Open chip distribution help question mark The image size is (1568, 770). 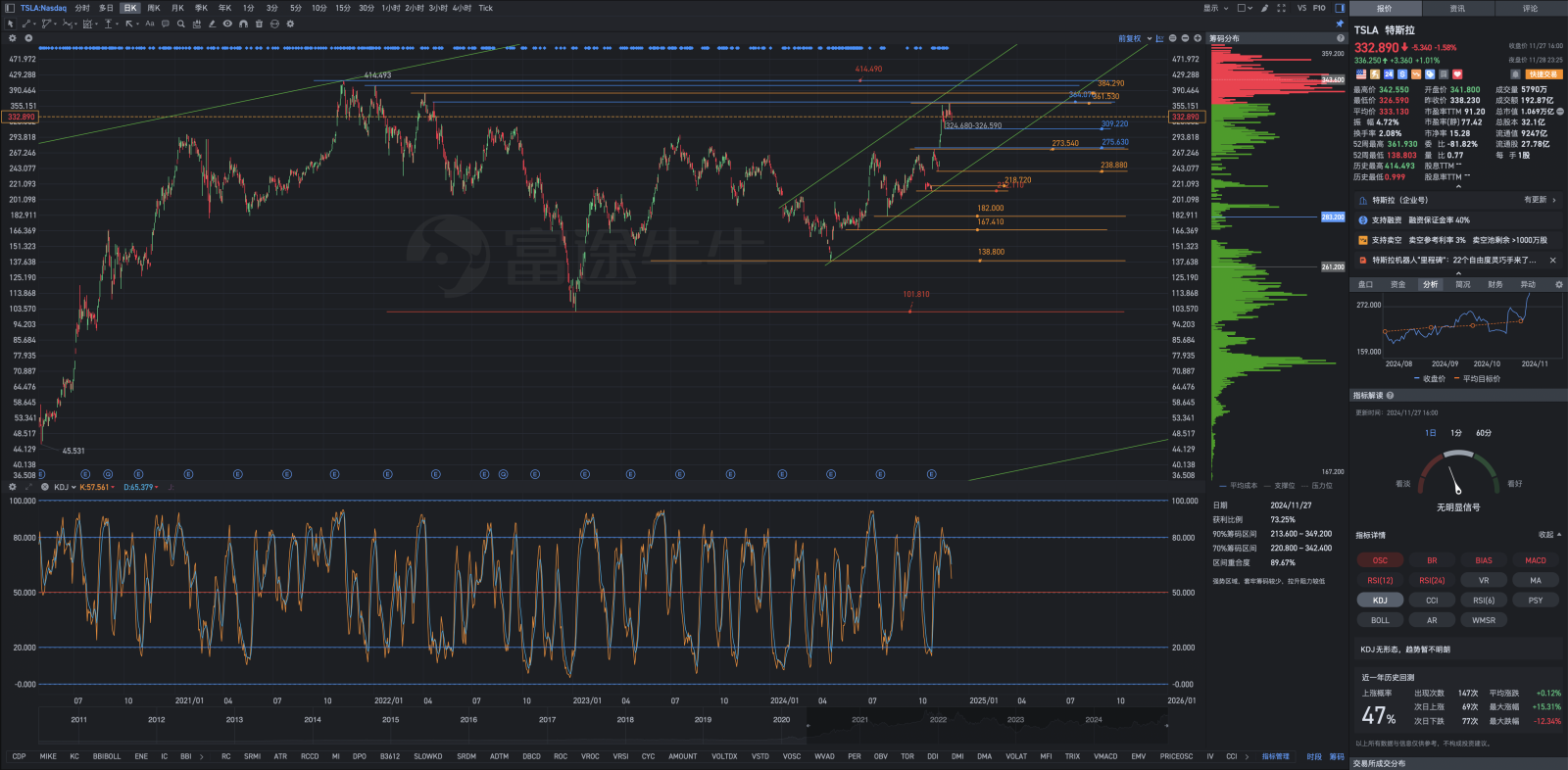coord(1341,38)
